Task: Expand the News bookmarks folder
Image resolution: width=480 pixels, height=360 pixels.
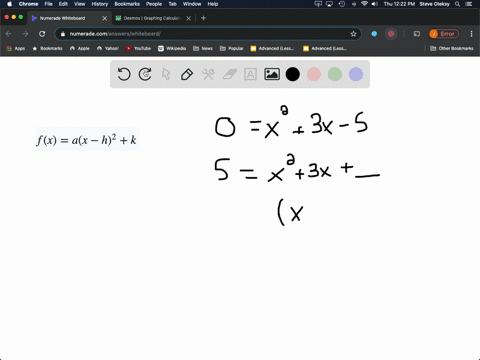Action: (x=203, y=48)
